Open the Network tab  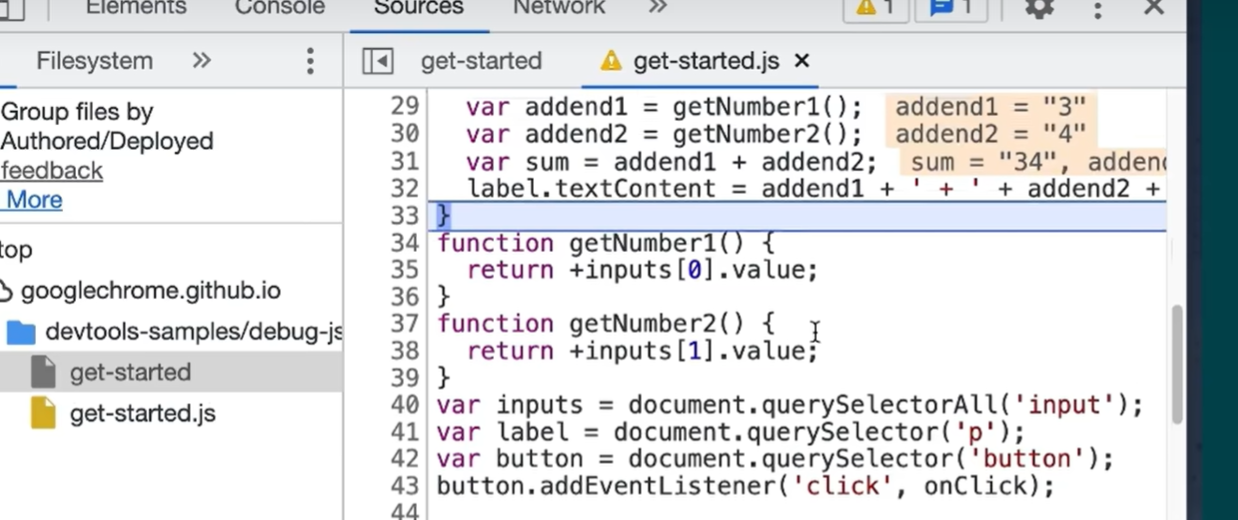(x=559, y=8)
